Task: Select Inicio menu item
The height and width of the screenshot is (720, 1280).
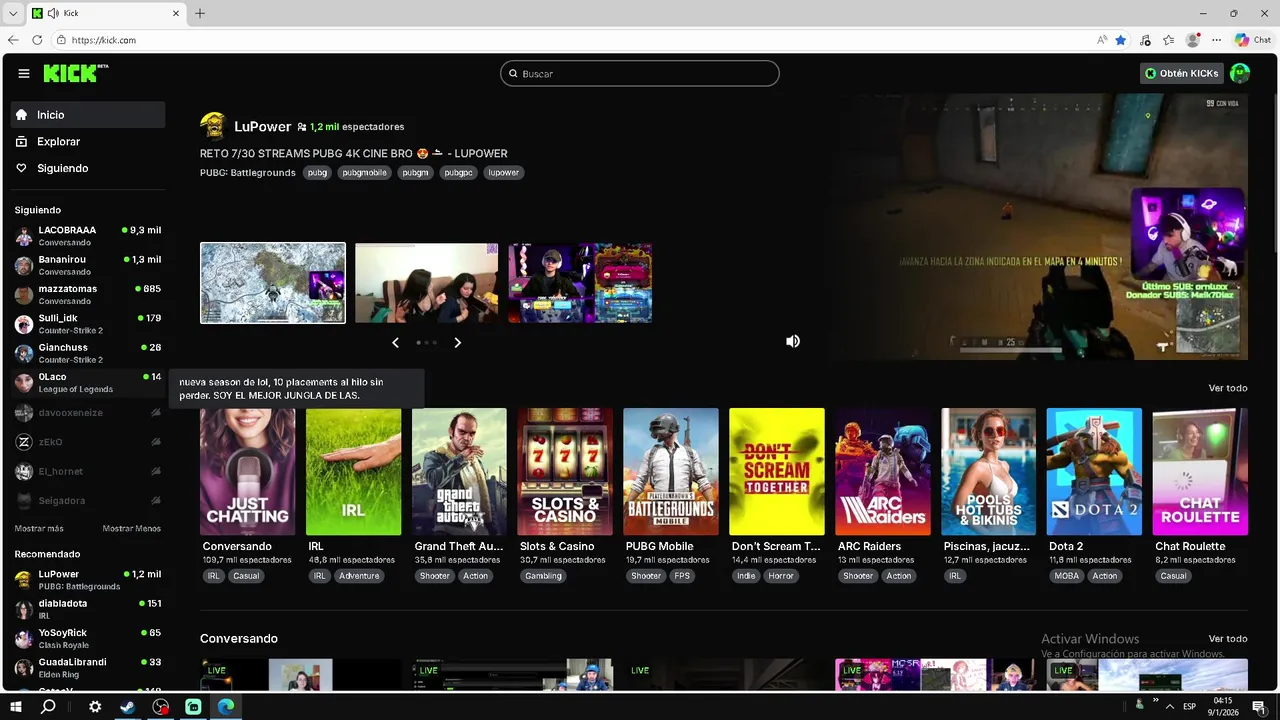Action: [x=88, y=115]
